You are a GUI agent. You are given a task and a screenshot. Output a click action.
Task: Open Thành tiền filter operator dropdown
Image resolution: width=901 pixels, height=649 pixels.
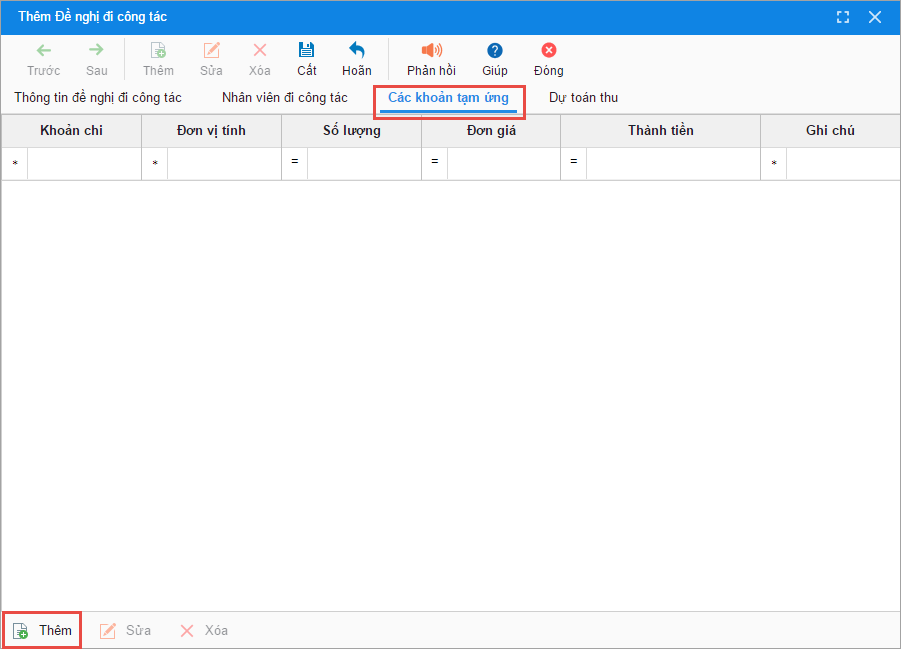(x=573, y=162)
